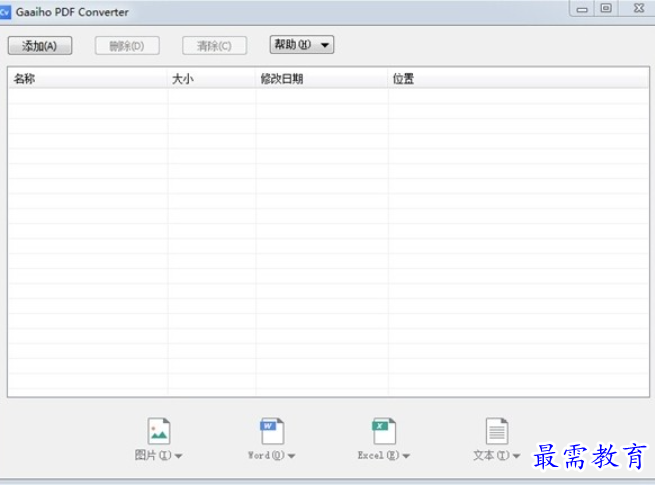Expand the 图片(I) image options arrow
This screenshot has height=488, width=655.
(x=178, y=456)
